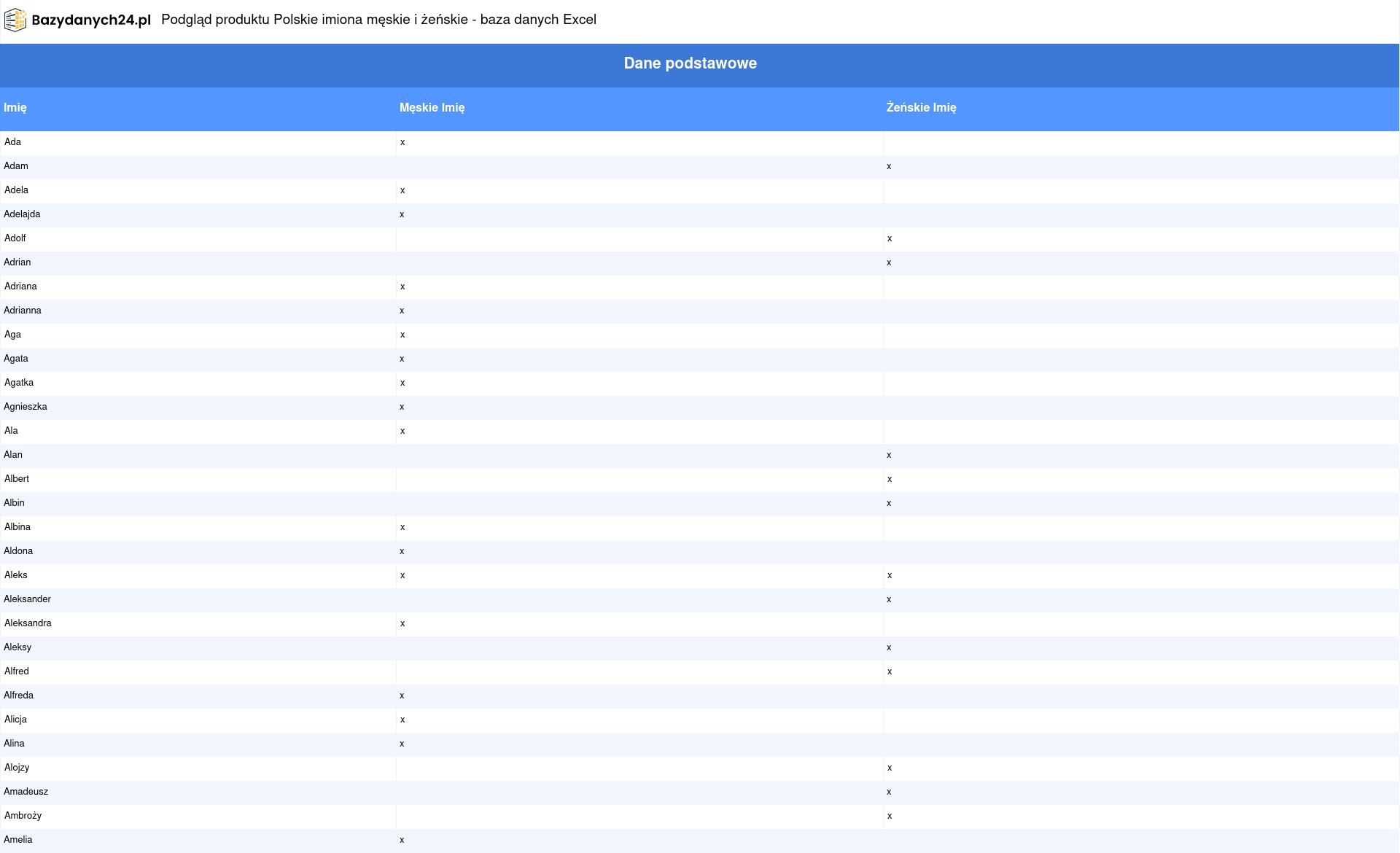Click the Żeńskie x mark in Adrian row
This screenshot has height=853, width=1400.
pos(889,263)
